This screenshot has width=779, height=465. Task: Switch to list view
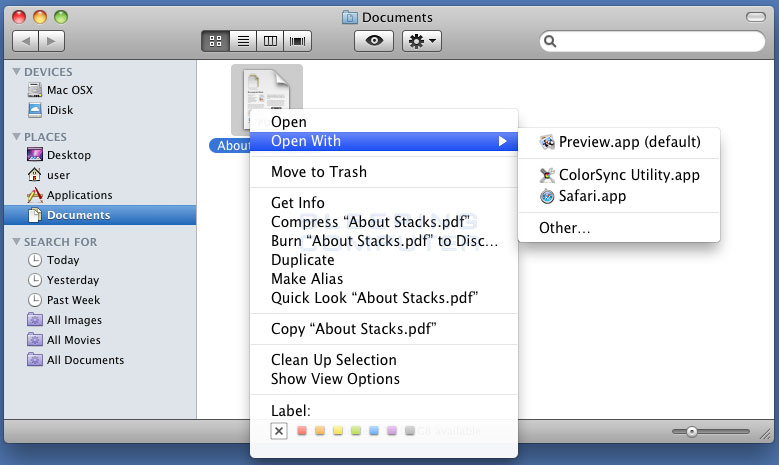[243, 41]
